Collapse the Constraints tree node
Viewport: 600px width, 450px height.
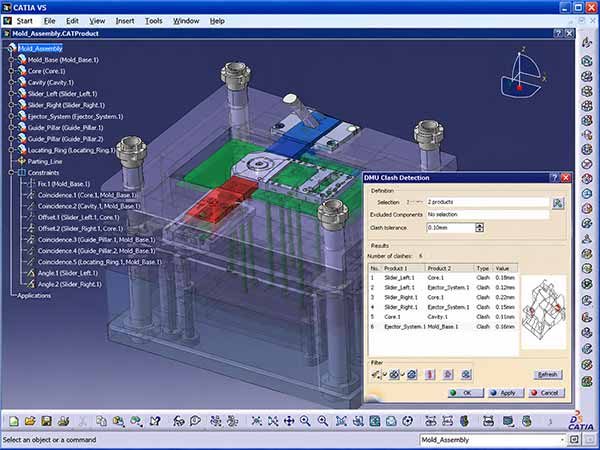coord(11,173)
